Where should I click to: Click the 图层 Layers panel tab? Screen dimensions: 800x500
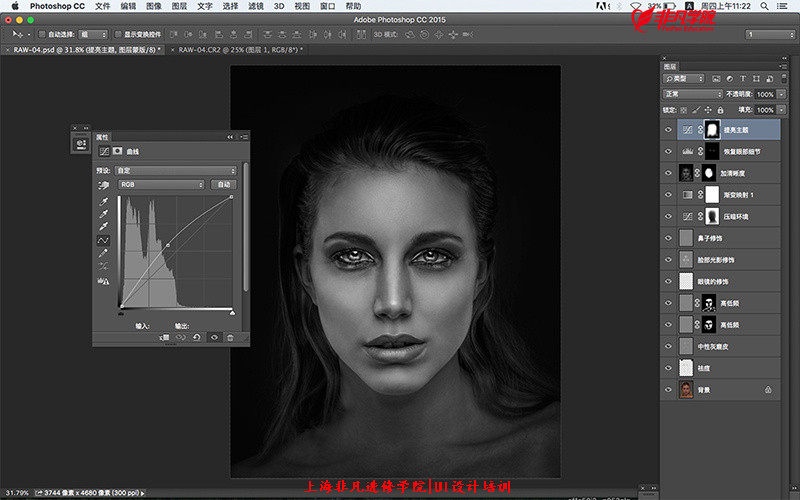pyautogui.click(x=670, y=66)
